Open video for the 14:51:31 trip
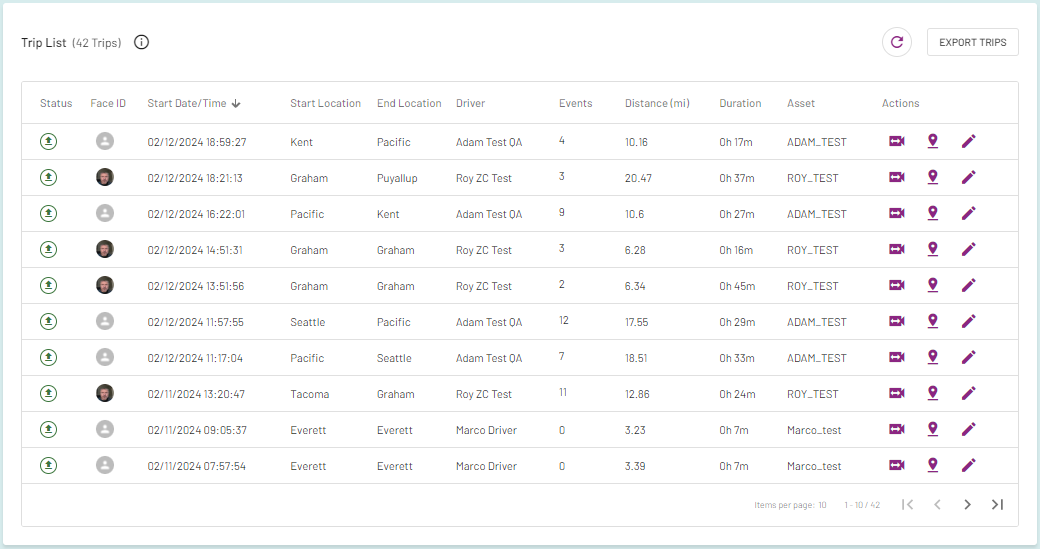 897,249
